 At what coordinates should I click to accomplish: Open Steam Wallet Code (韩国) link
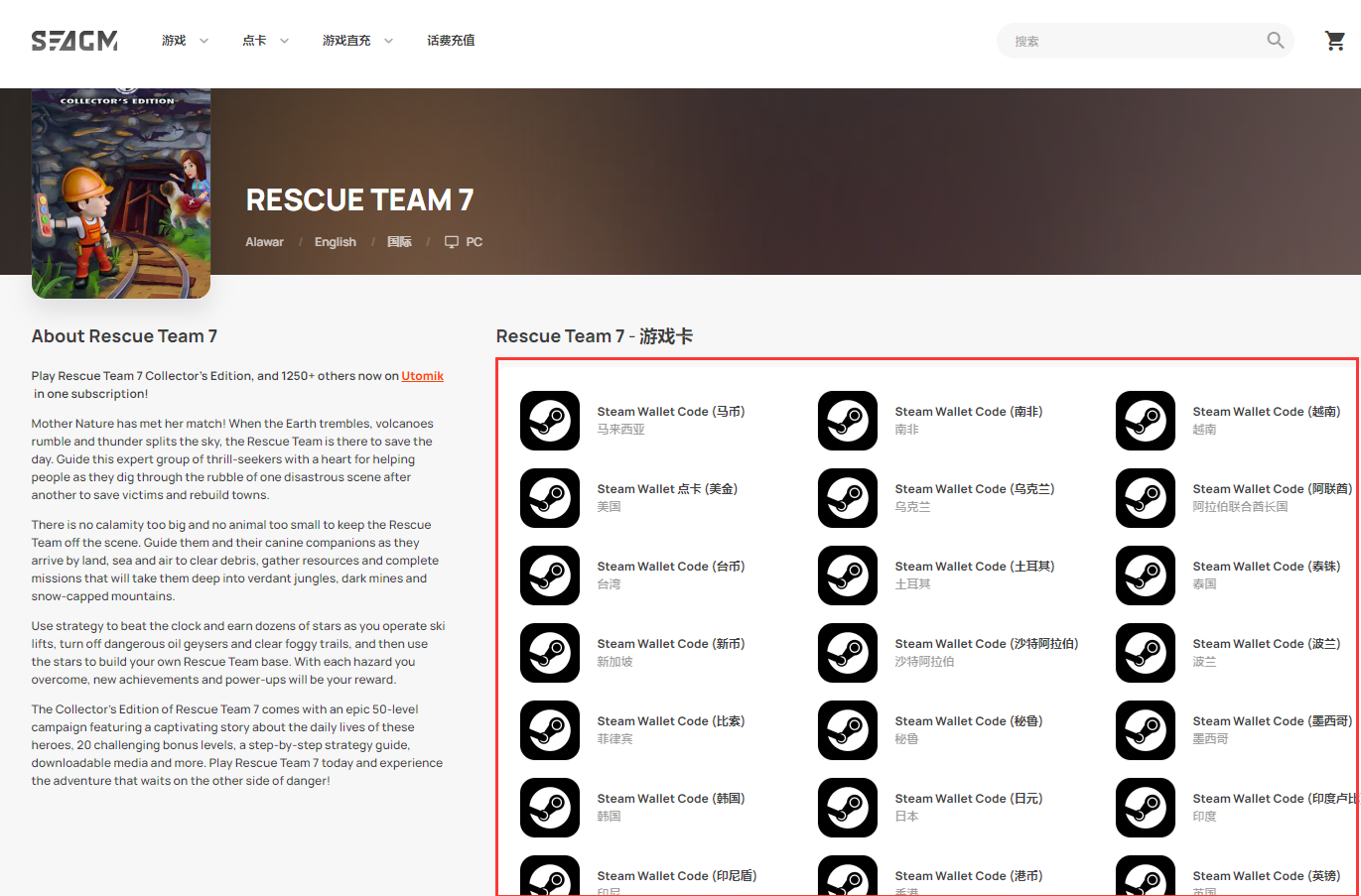[x=671, y=799]
